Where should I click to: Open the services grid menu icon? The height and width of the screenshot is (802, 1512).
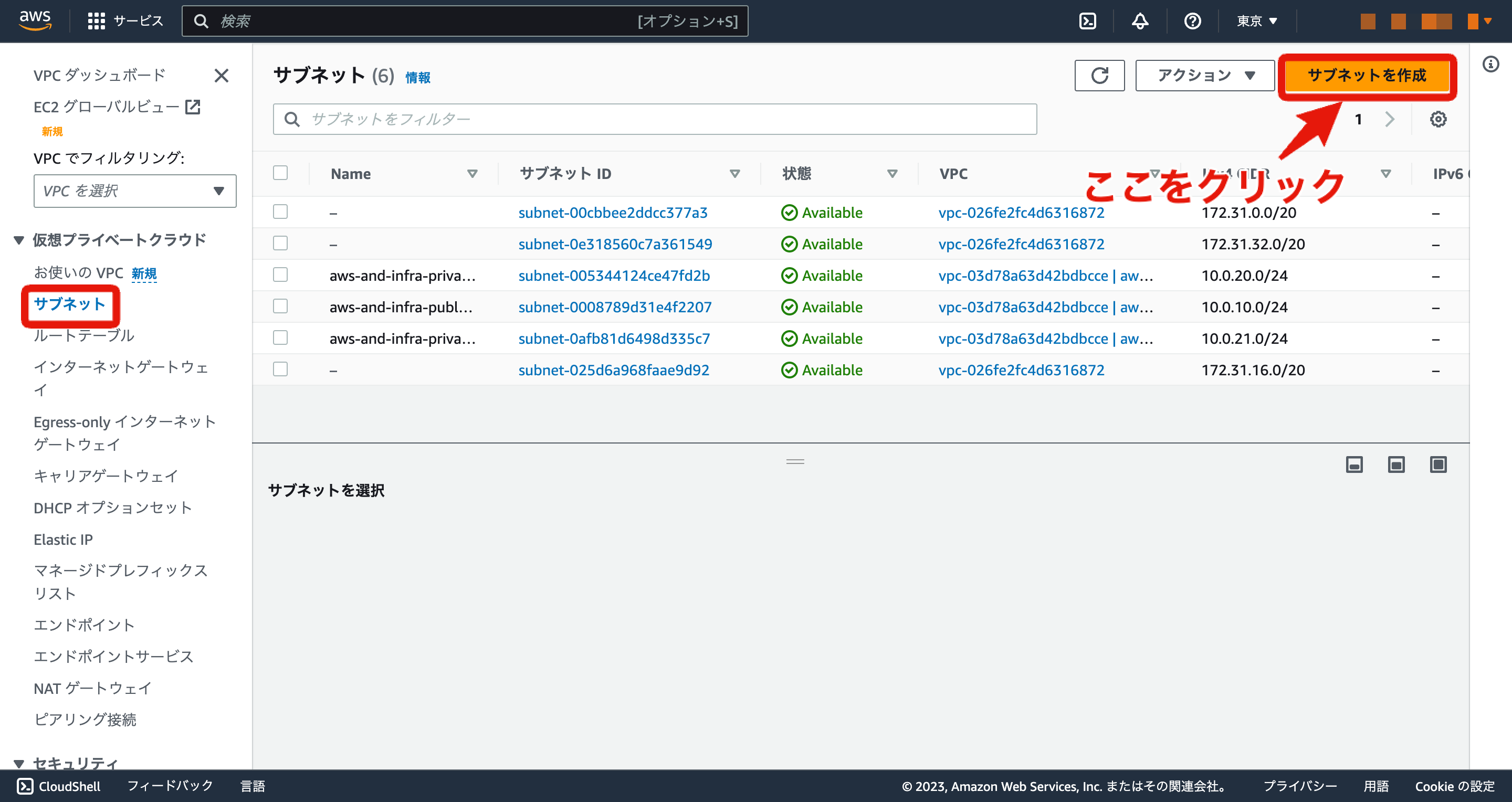click(x=96, y=21)
